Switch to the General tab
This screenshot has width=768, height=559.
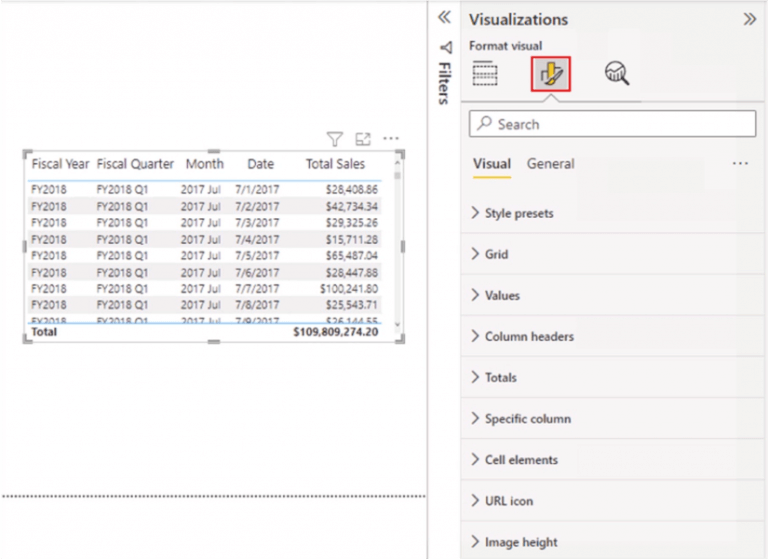click(x=551, y=164)
